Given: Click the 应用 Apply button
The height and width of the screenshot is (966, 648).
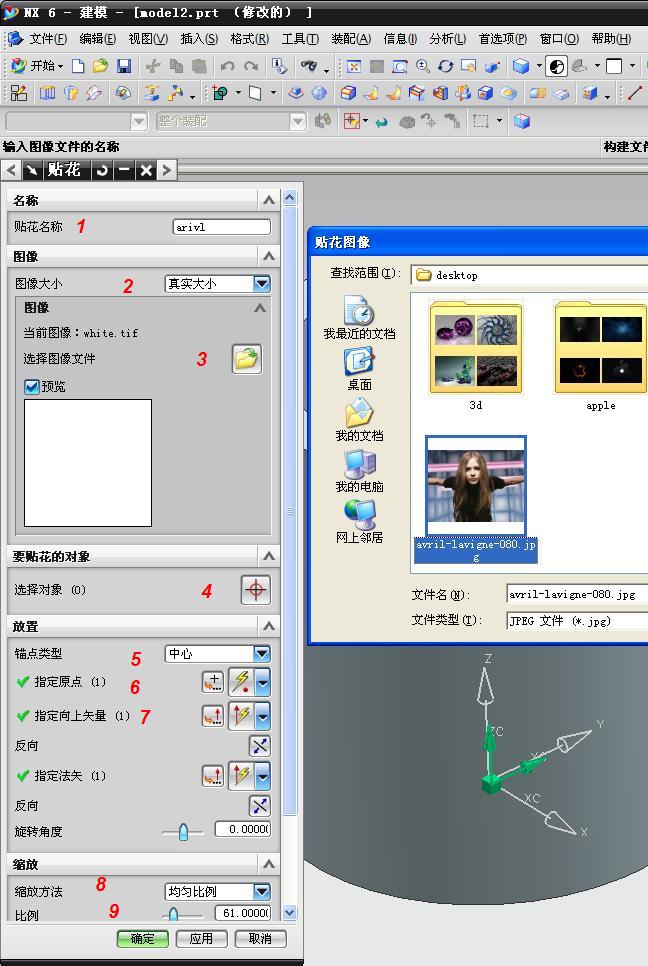Looking at the screenshot, I should coord(201,938).
